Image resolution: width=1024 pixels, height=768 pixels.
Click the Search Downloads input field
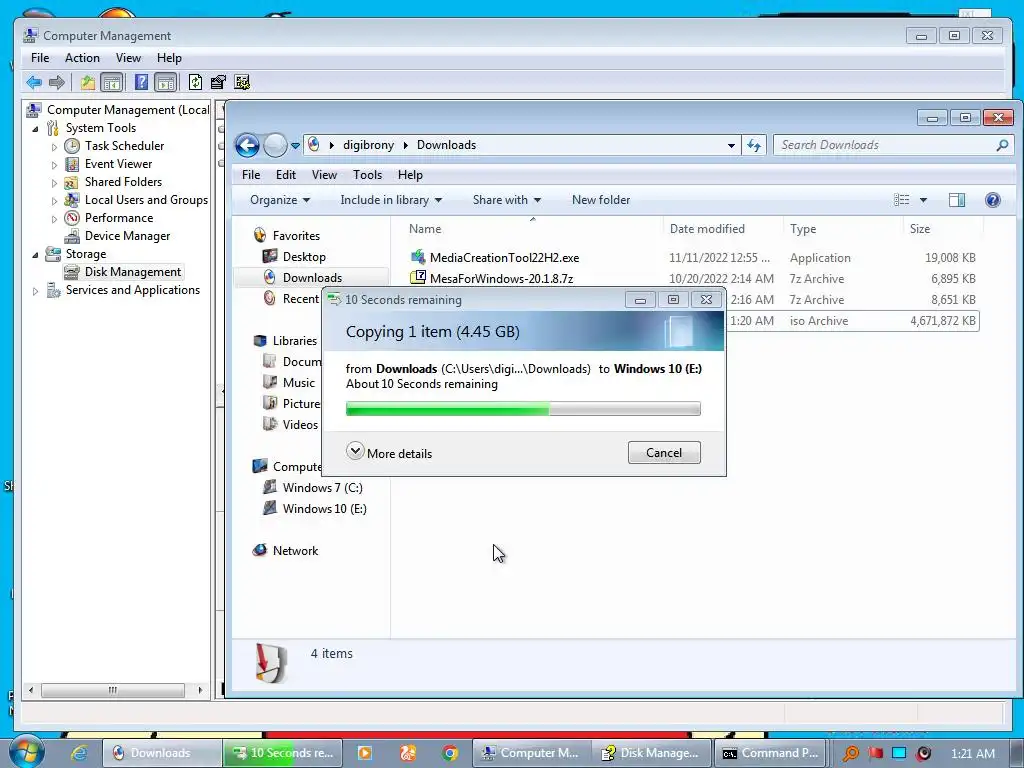[893, 145]
